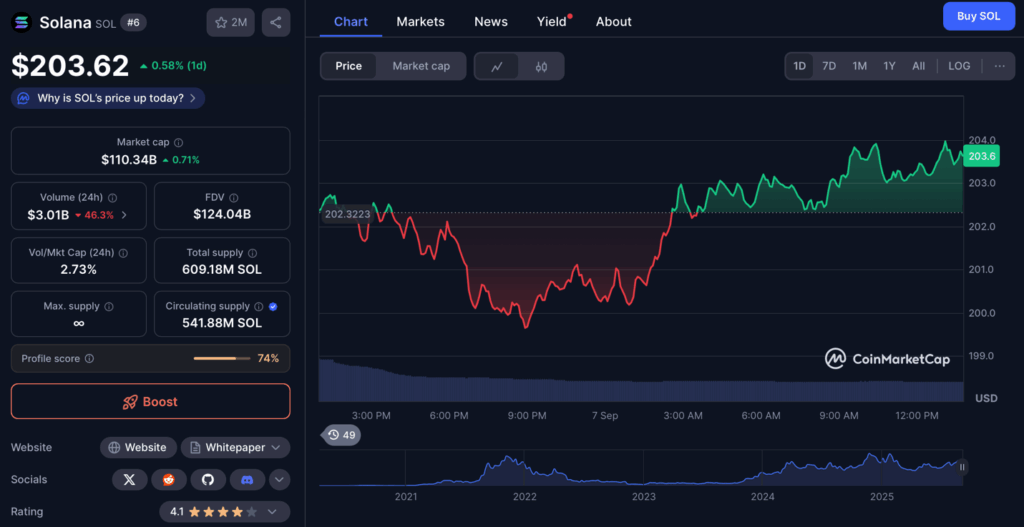Set timeframe to All
This screenshot has height=527, width=1024.
(x=918, y=66)
